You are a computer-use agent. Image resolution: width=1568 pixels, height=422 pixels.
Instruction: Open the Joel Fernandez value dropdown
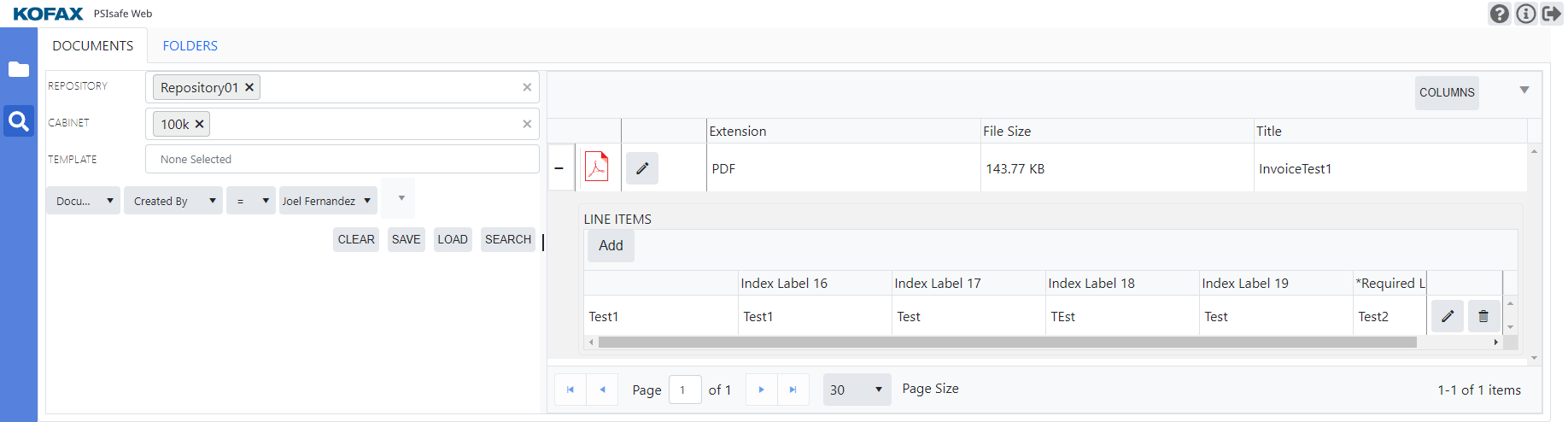(327, 201)
